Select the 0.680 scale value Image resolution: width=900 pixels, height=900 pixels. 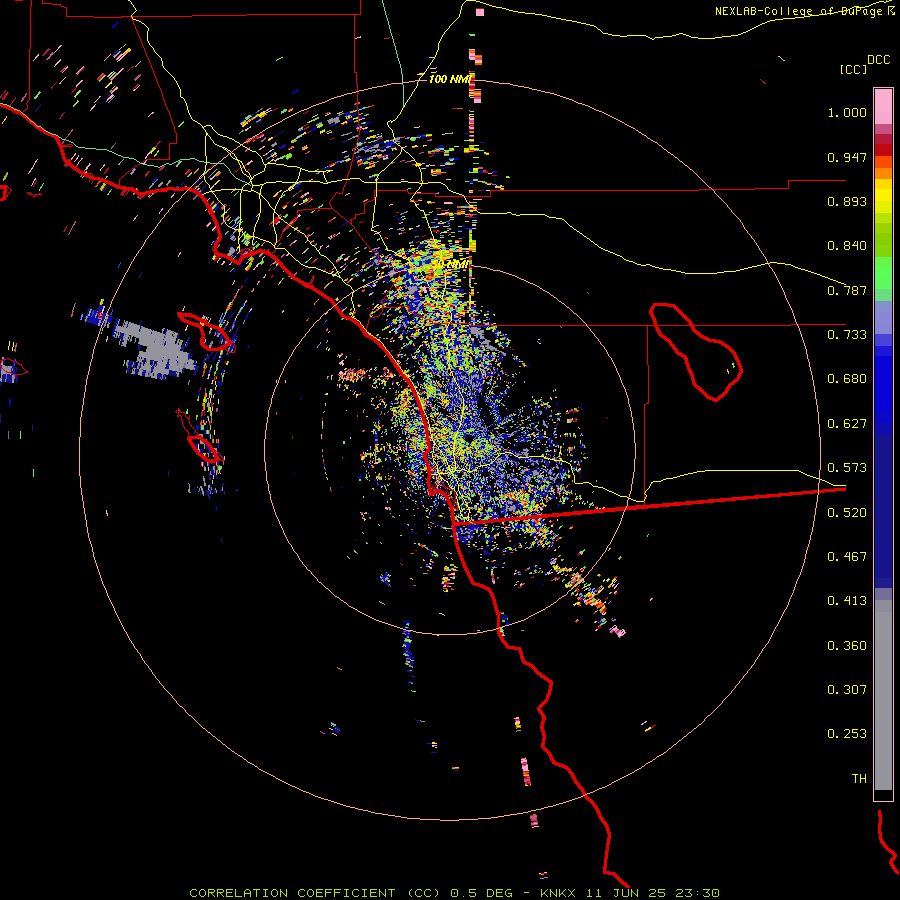coord(847,379)
